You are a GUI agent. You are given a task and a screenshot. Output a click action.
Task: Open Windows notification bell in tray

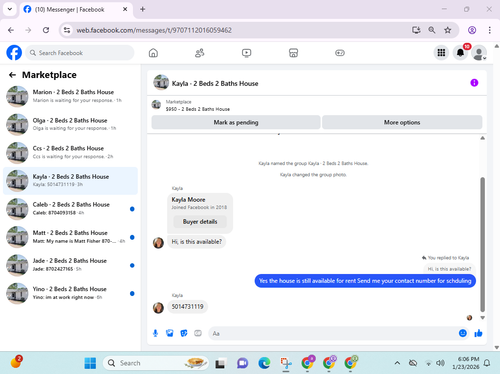[487, 363]
